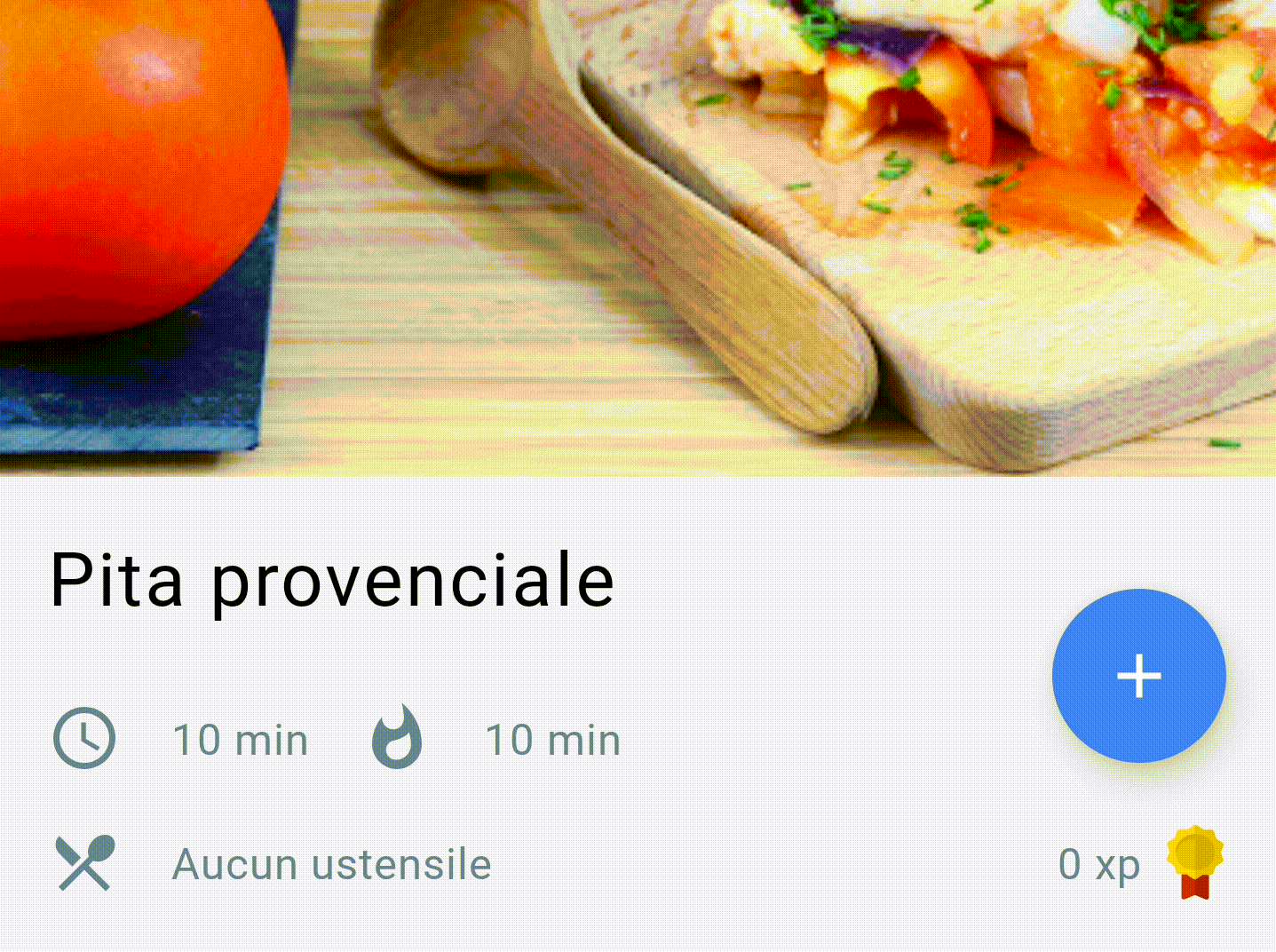
Task: Select the Pita provenciale recipe title
Action: point(332,581)
